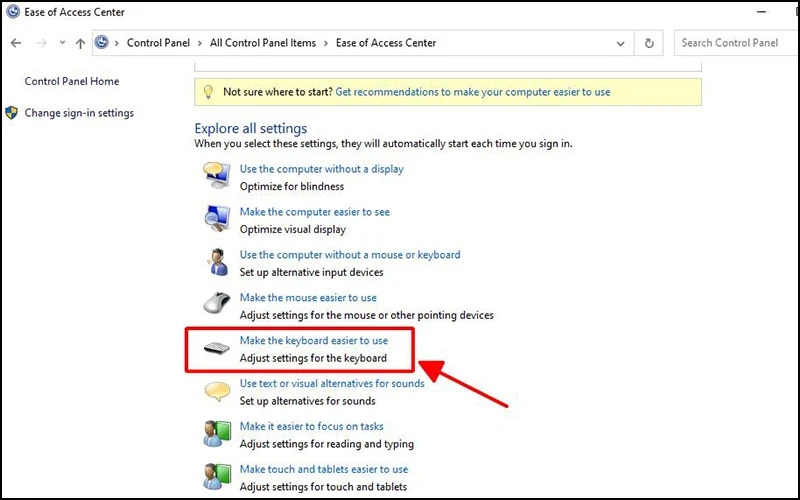This screenshot has height=500, width=800.
Task: Click the Ease of Access icon in address bar
Action: 102,42
